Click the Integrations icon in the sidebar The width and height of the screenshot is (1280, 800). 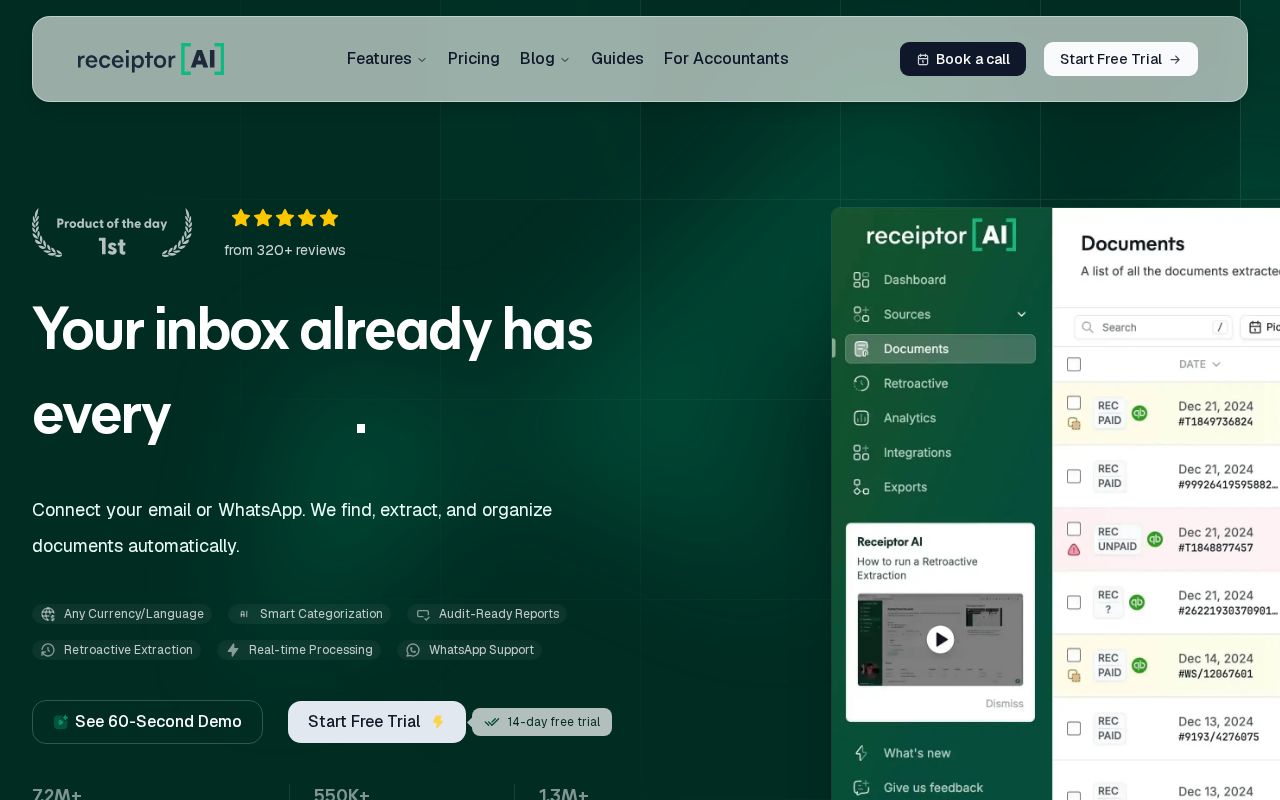click(861, 453)
